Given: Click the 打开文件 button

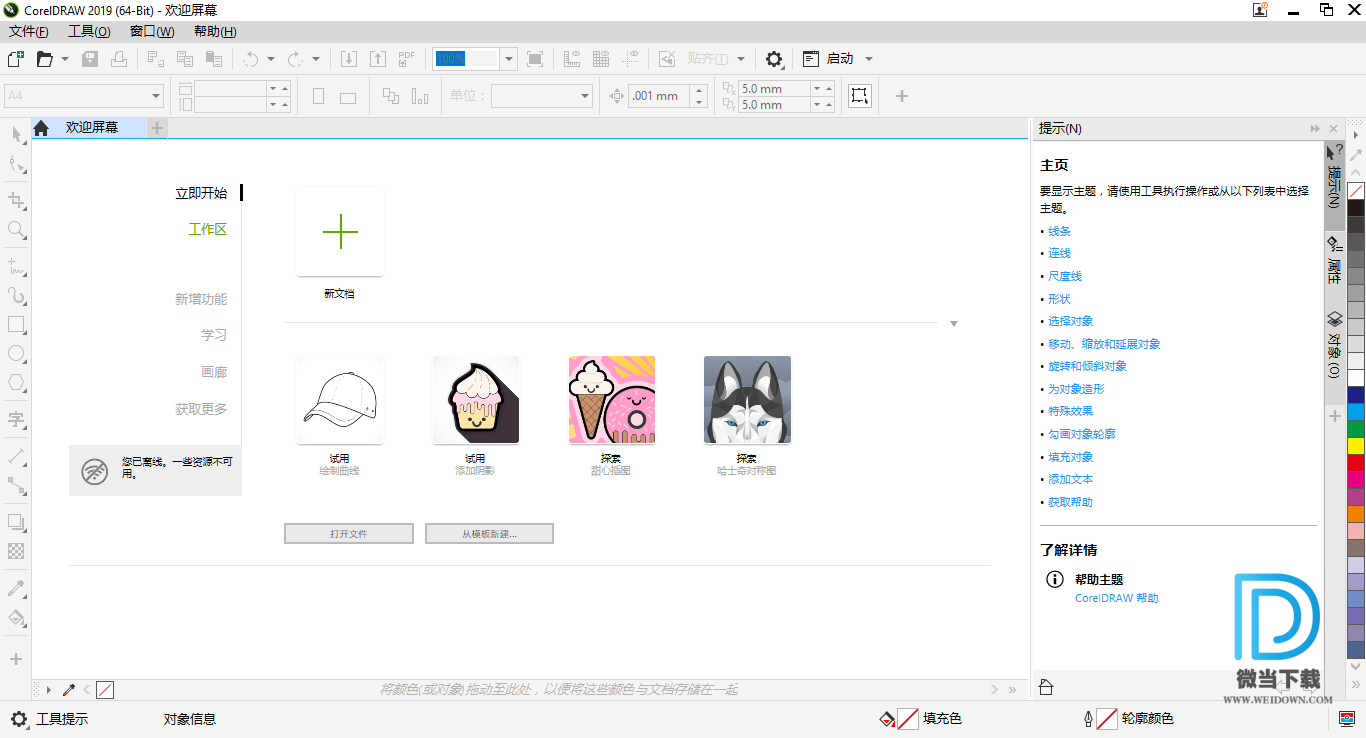Looking at the screenshot, I should [349, 534].
